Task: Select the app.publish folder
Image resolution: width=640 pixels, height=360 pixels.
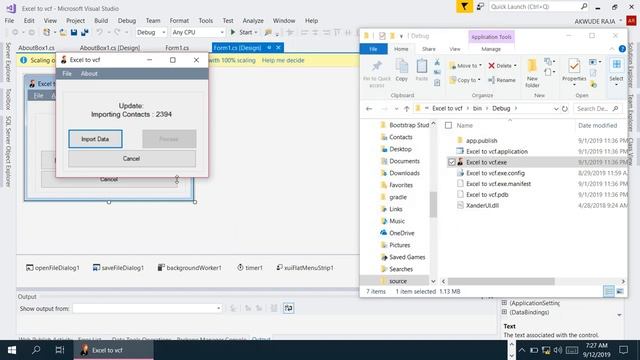Action: pyautogui.click(x=481, y=140)
